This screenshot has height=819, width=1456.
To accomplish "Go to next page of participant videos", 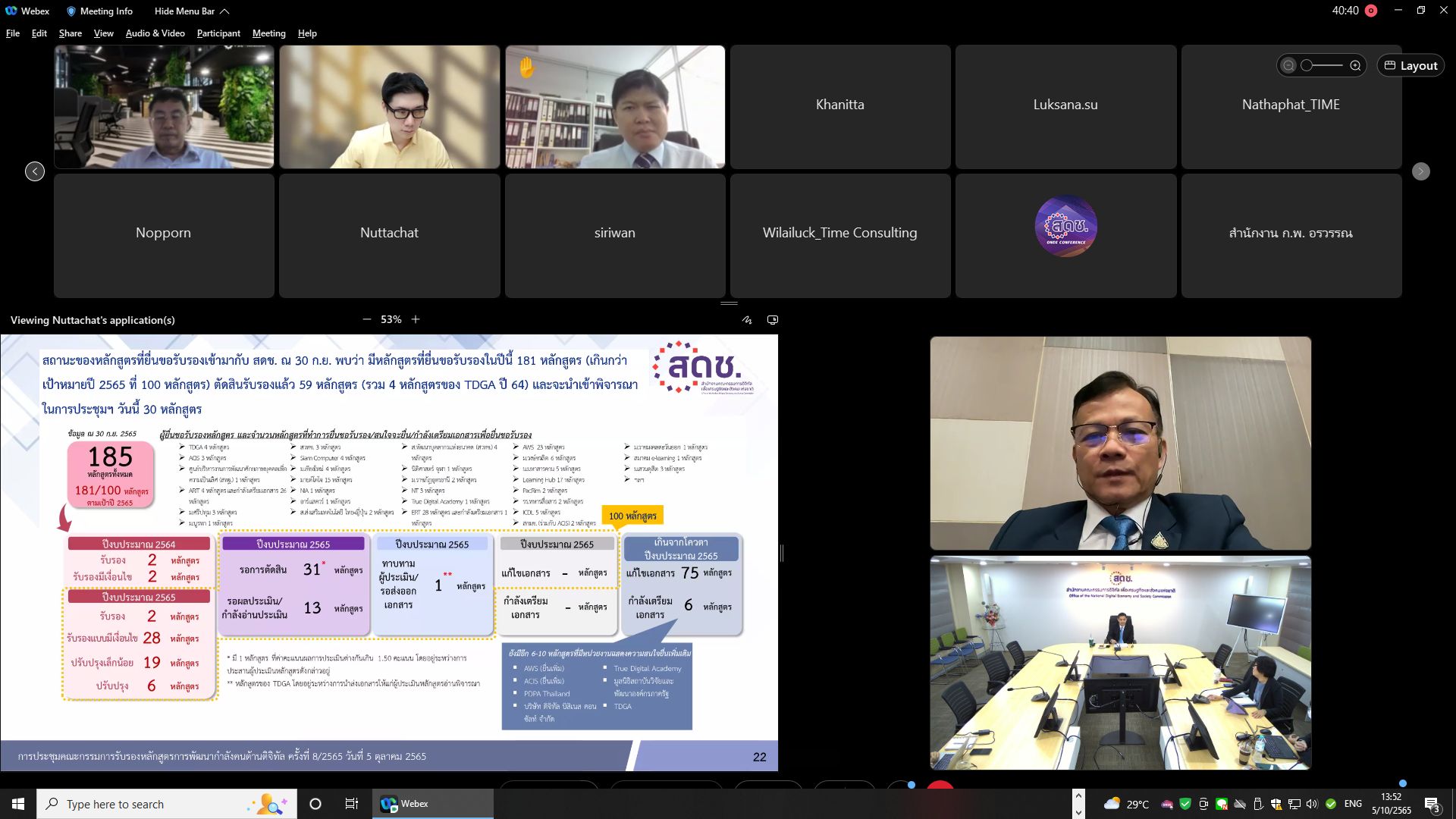I will [1421, 171].
